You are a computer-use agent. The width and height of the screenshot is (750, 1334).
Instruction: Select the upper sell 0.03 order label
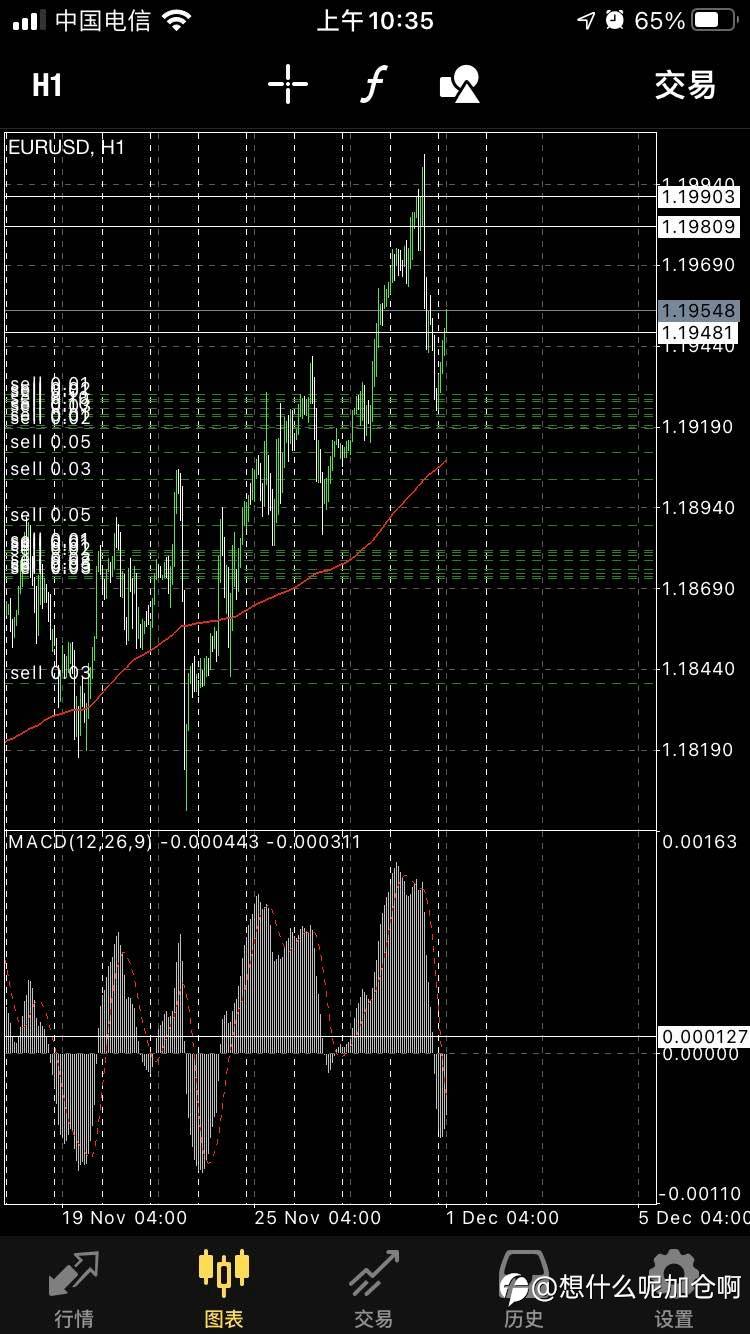[50, 469]
